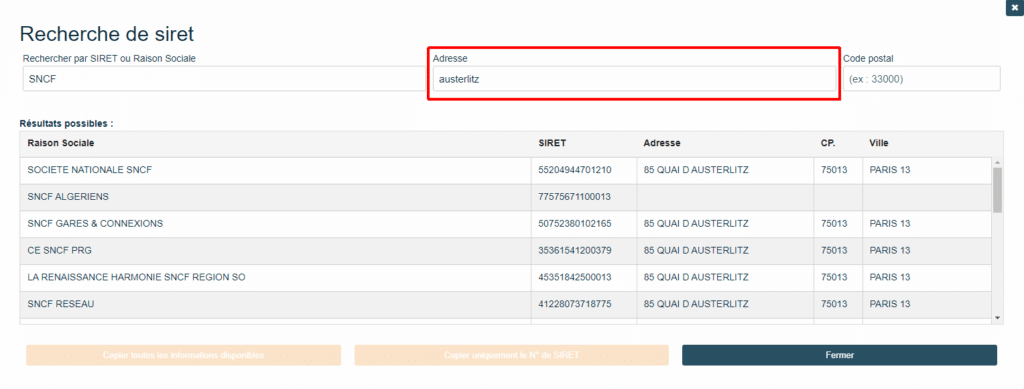Select the CE SNCF PRG row
Screen dimensions: 1024x389
coord(506,251)
